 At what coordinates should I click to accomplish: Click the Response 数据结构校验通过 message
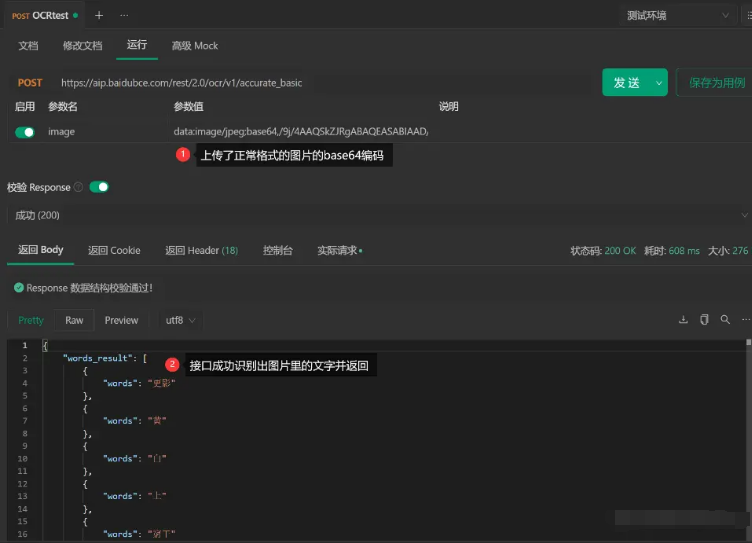(89, 288)
